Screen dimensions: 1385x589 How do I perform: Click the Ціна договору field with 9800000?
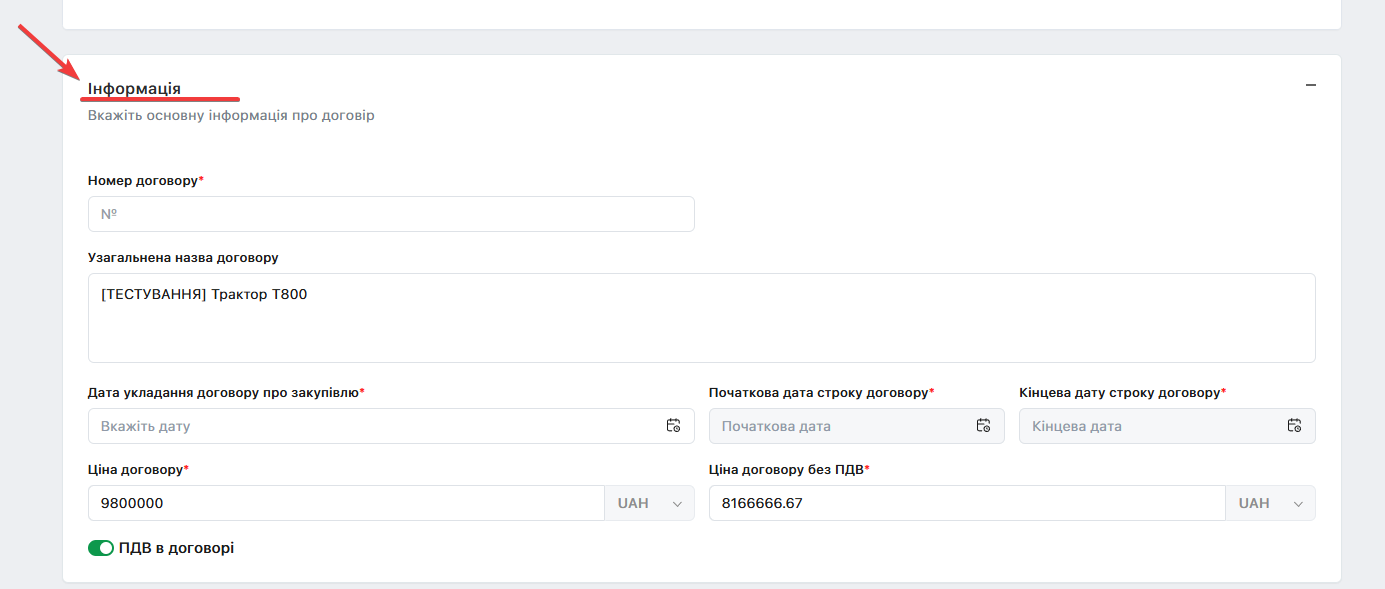[x=346, y=503]
